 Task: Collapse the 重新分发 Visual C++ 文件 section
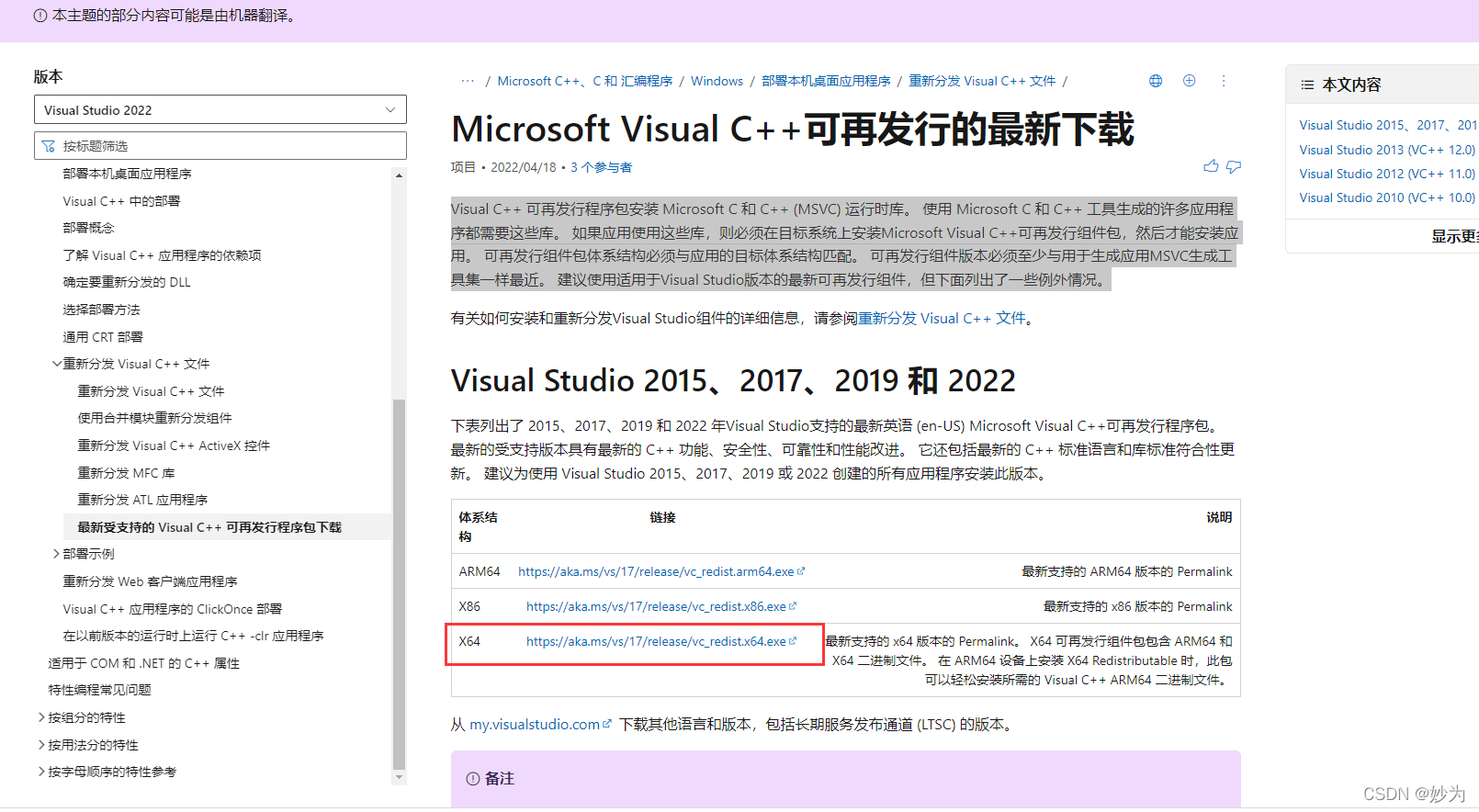click(57, 364)
